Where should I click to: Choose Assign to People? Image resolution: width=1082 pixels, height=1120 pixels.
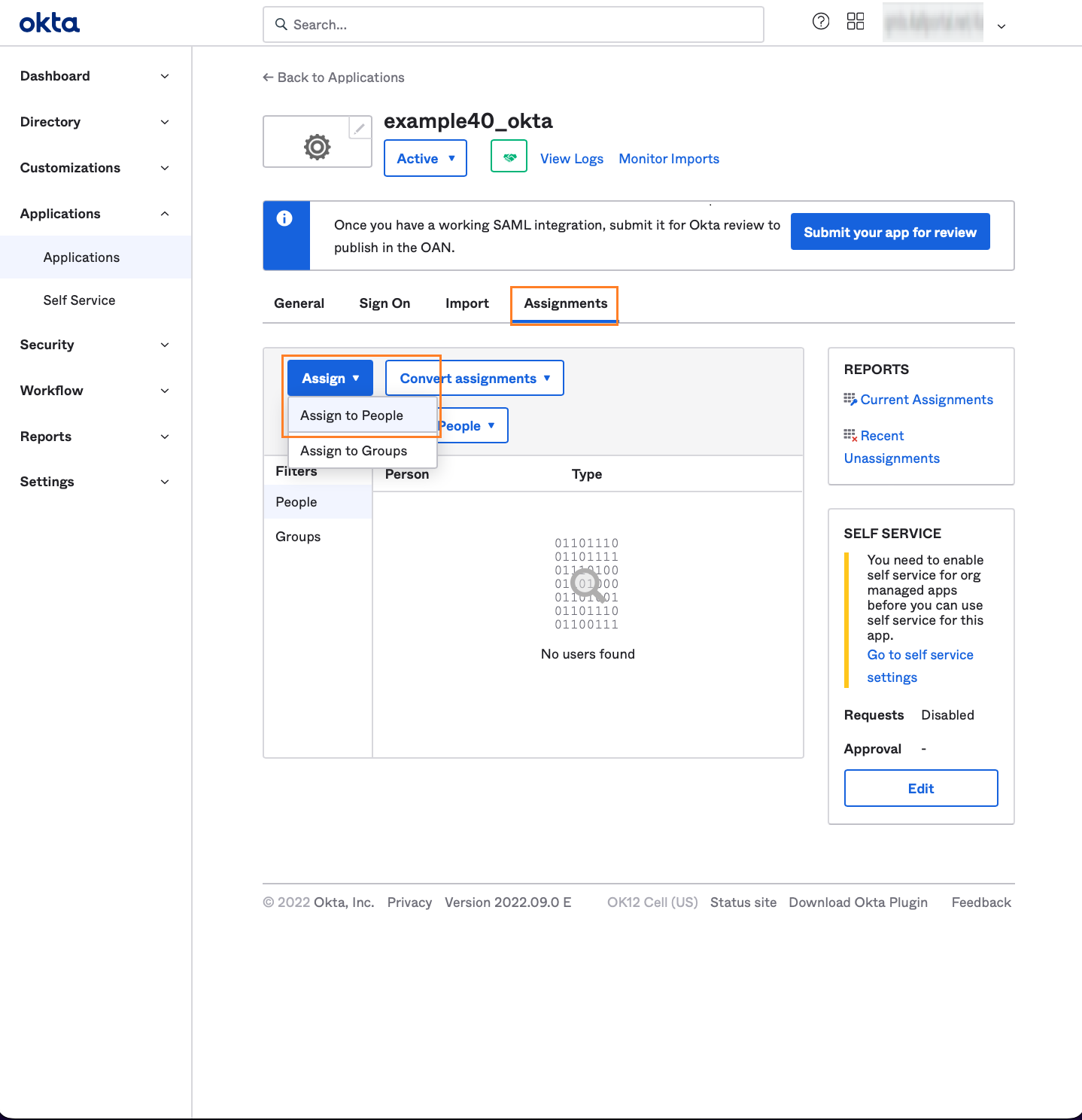[363, 415]
